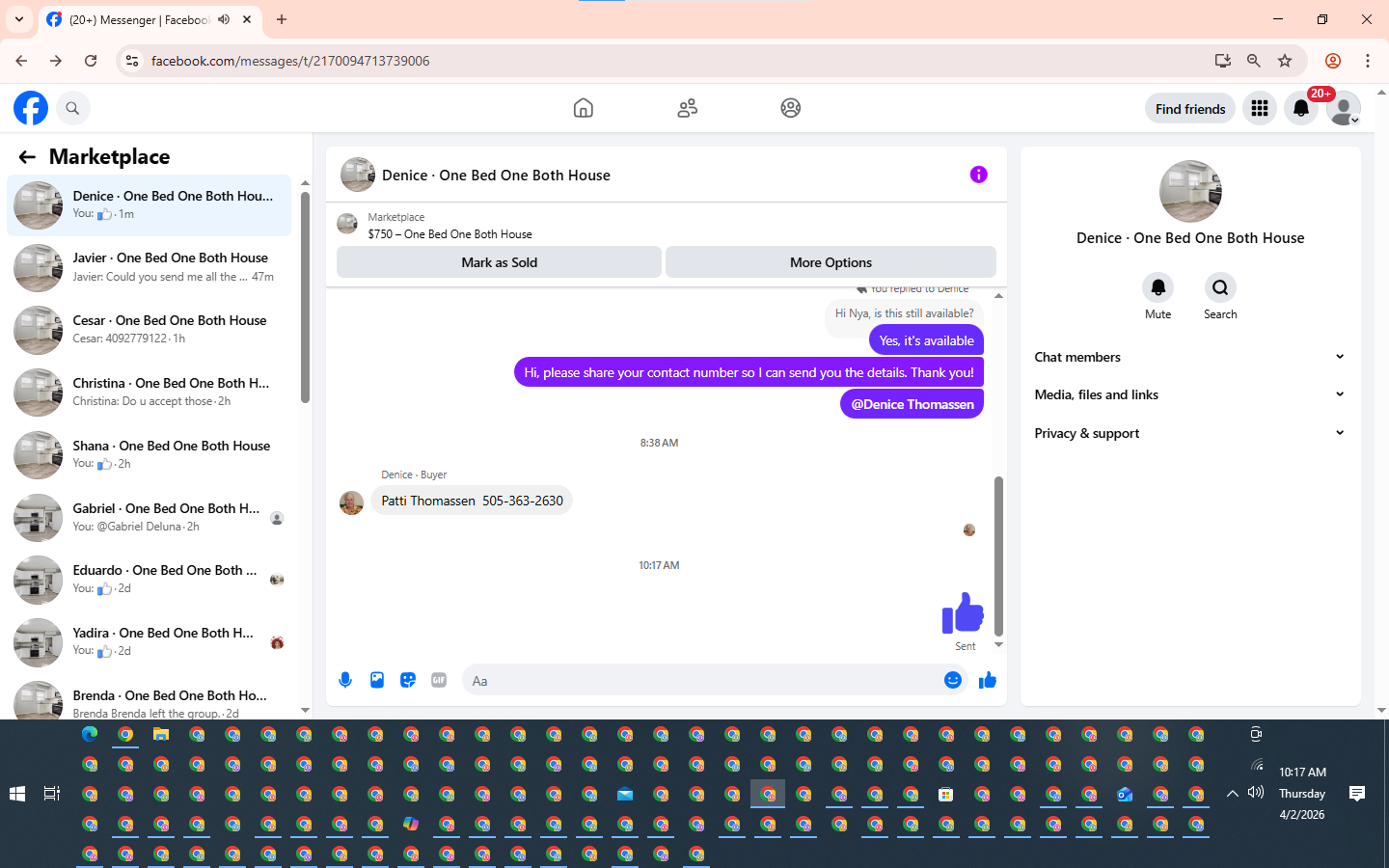Screen dimensions: 1389x868
Task: Choose a sticker with the sticker icon
Action: point(408,680)
